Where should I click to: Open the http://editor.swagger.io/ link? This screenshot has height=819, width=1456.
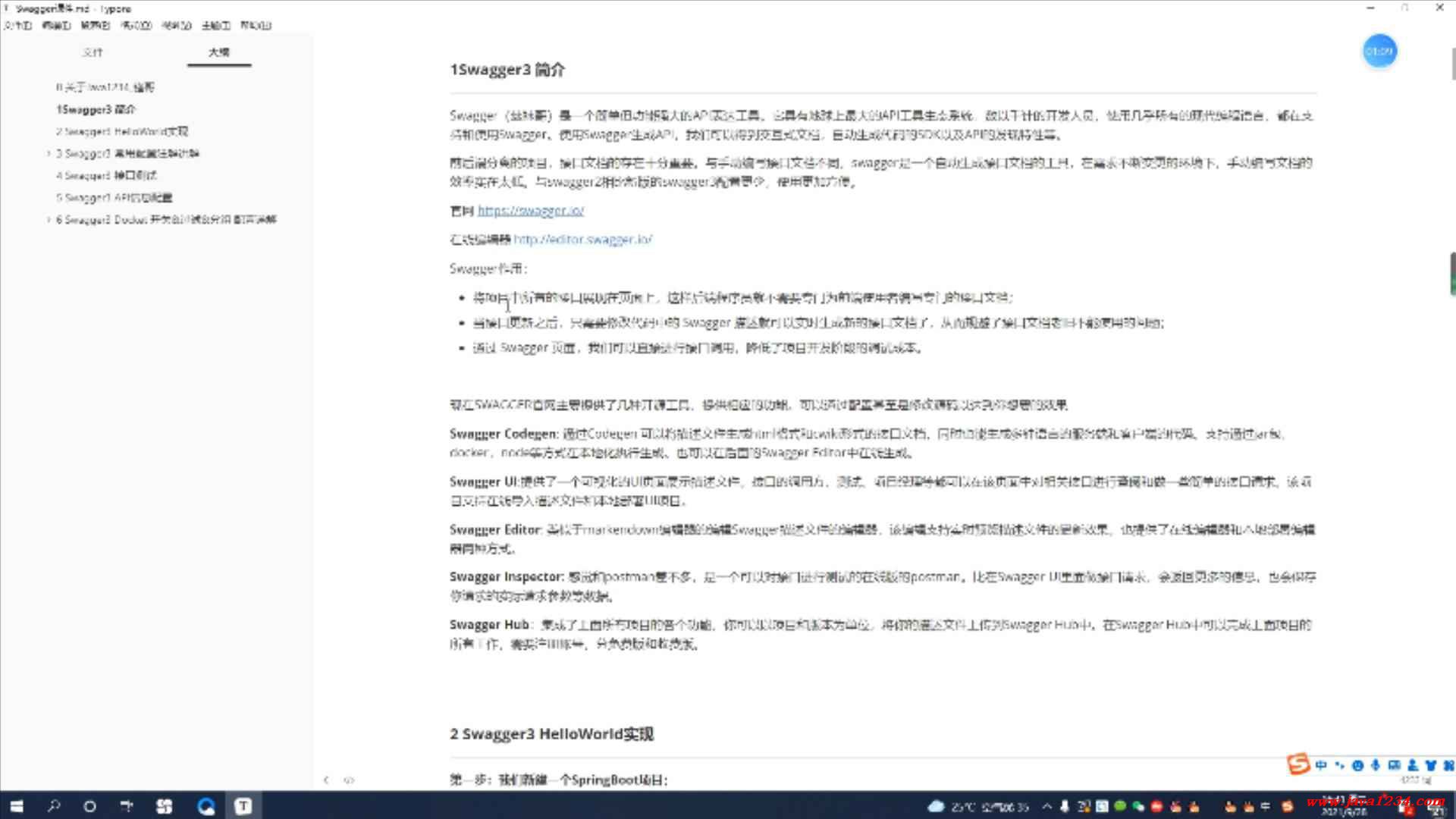582,240
